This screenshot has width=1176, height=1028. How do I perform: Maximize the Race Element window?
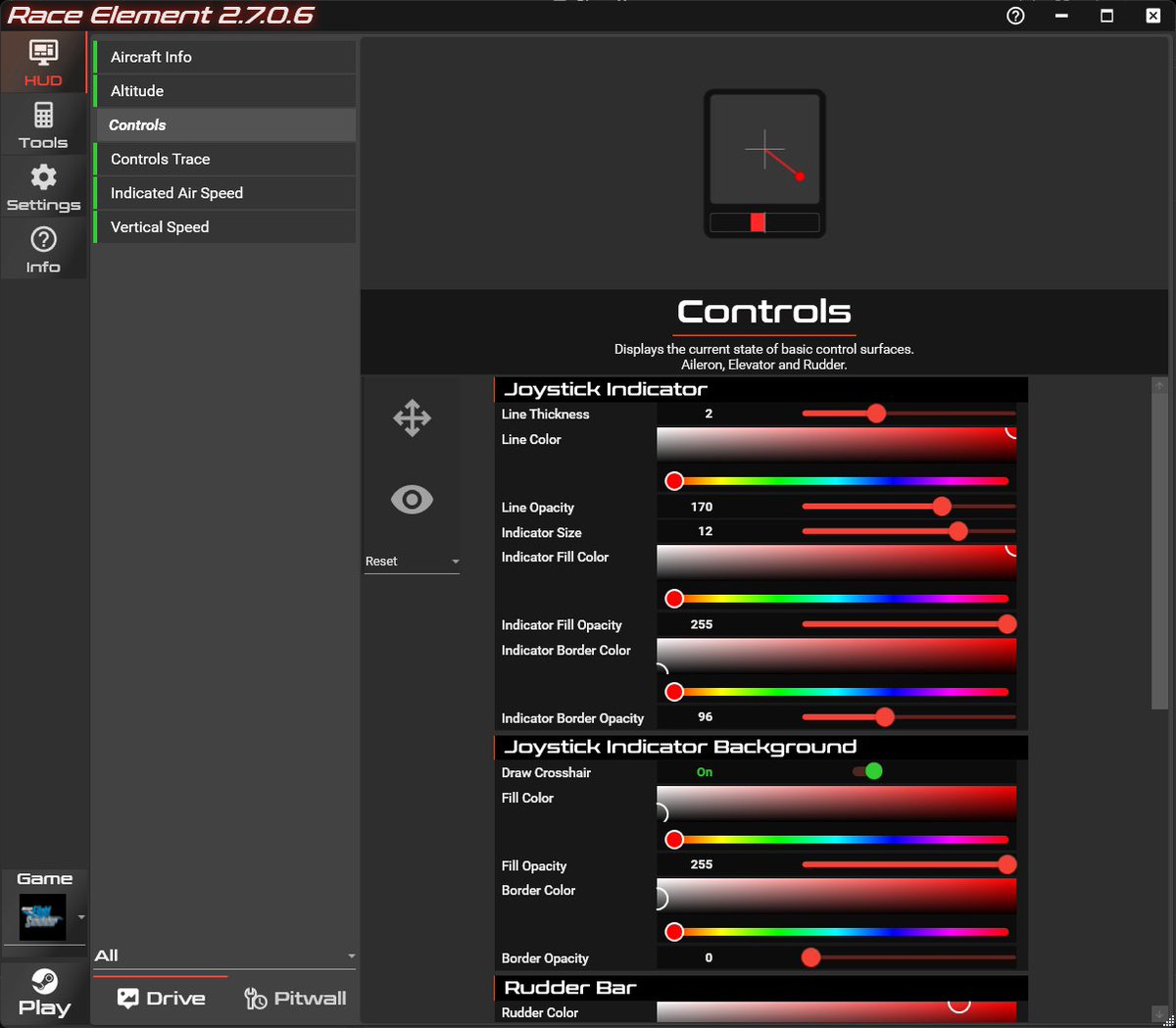[x=1106, y=16]
